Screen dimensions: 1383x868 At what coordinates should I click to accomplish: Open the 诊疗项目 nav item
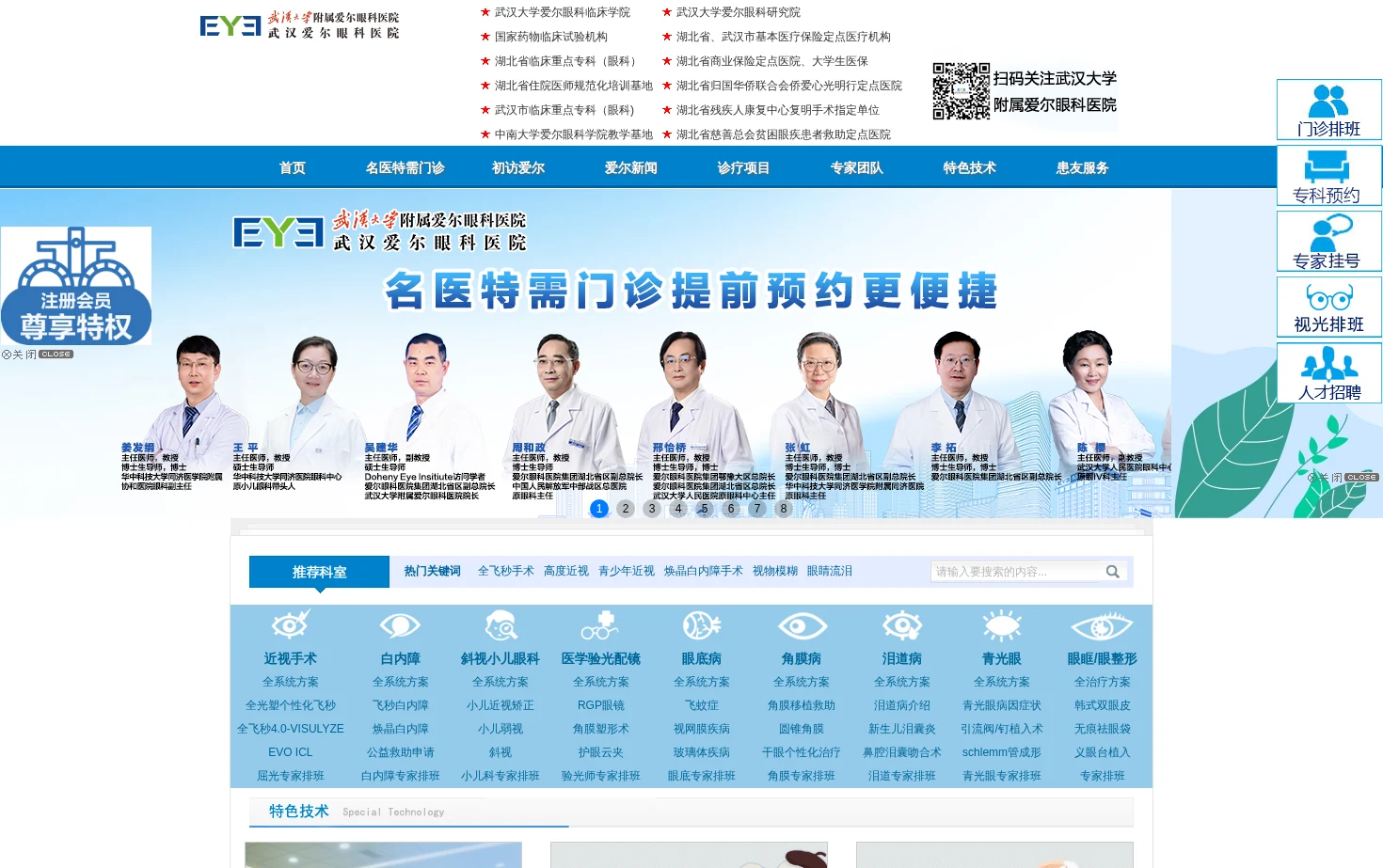click(744, 167)
